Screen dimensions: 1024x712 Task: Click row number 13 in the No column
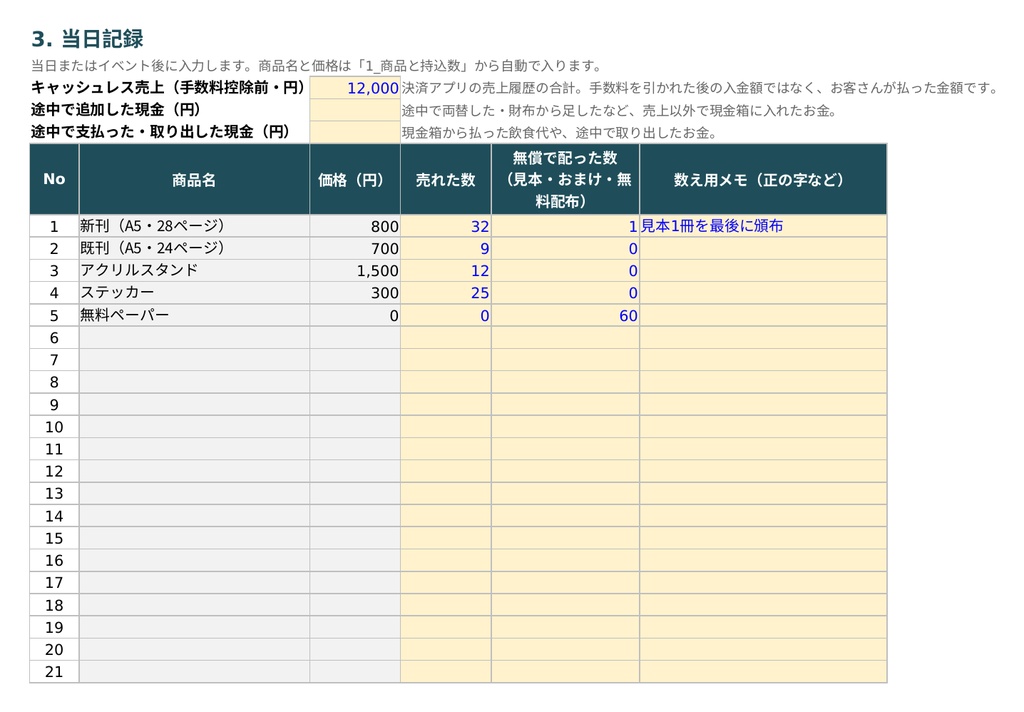click(x=54, y=494)
